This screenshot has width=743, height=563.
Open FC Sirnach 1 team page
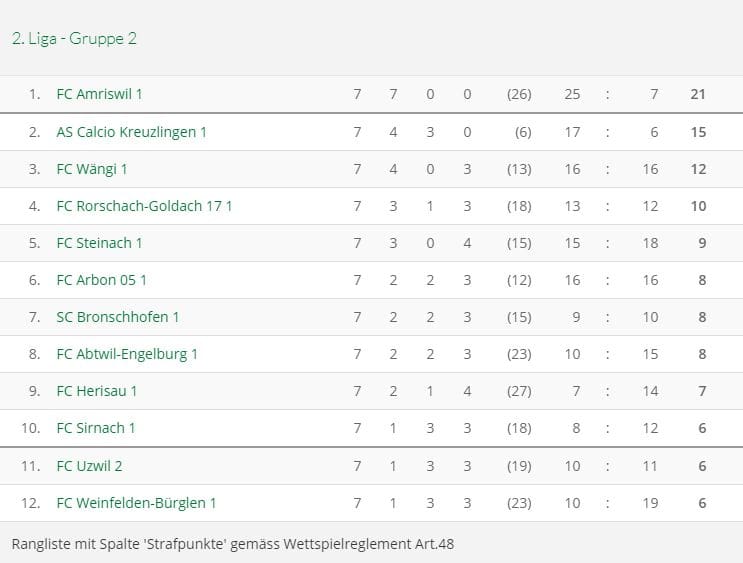pyautogui.click(x=96, y=428)
